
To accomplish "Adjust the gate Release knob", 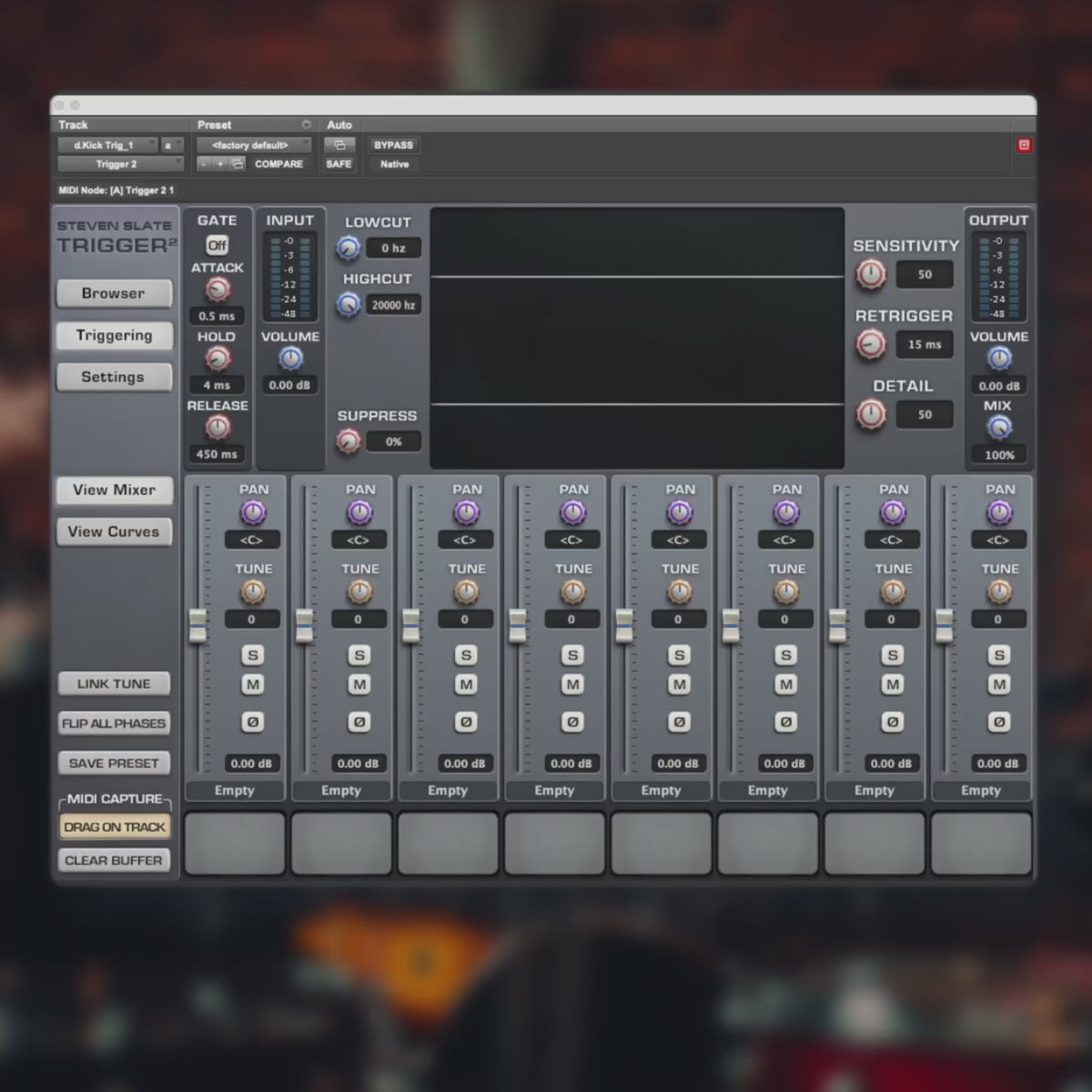I will (x=217, y=428).
